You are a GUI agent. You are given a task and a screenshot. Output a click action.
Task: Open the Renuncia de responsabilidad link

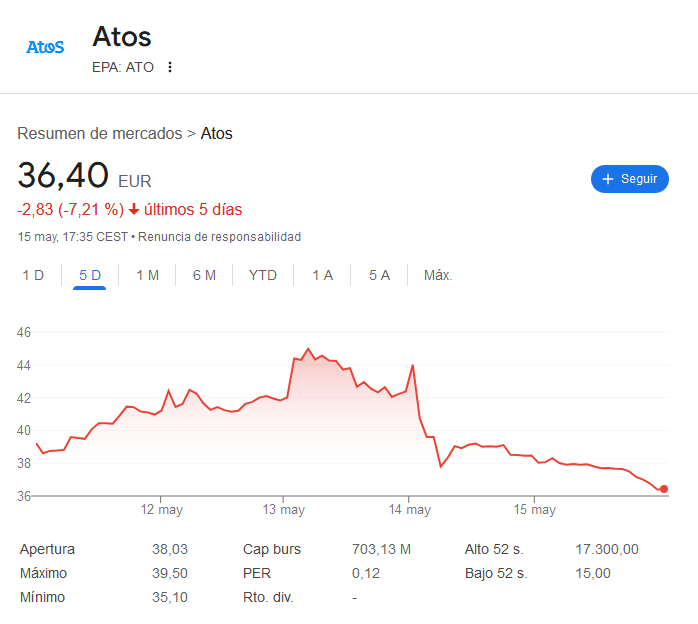tap(219, 237)
